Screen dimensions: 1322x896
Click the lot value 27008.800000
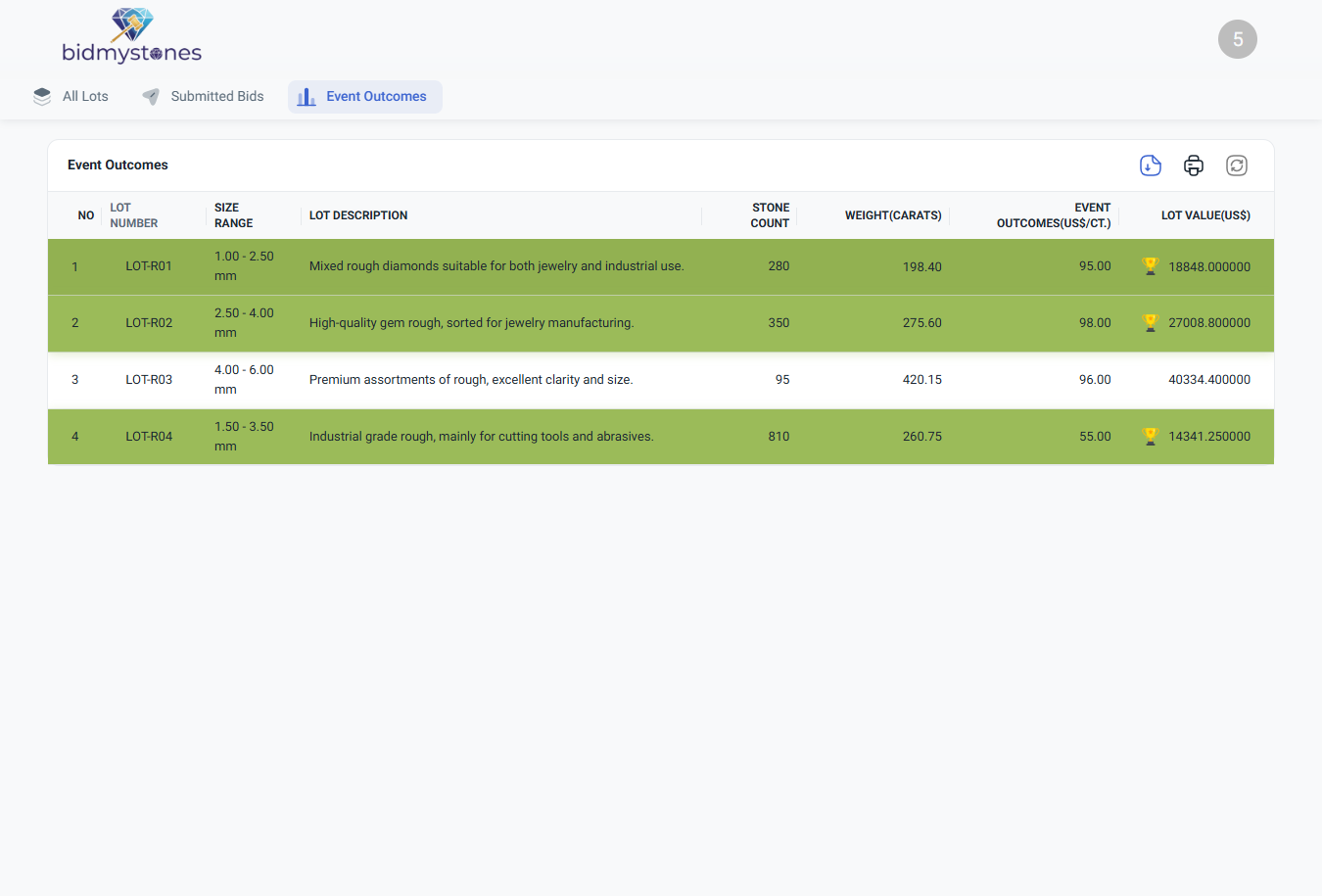(x=1209, y=323)
